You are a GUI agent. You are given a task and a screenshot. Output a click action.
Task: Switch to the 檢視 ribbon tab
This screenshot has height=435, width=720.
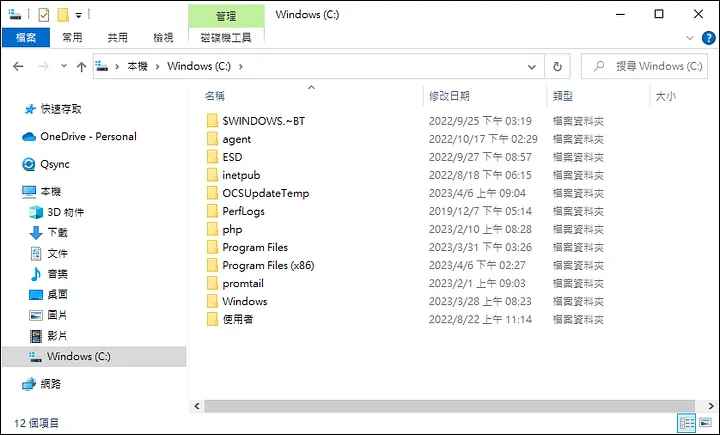click(163, 38)
